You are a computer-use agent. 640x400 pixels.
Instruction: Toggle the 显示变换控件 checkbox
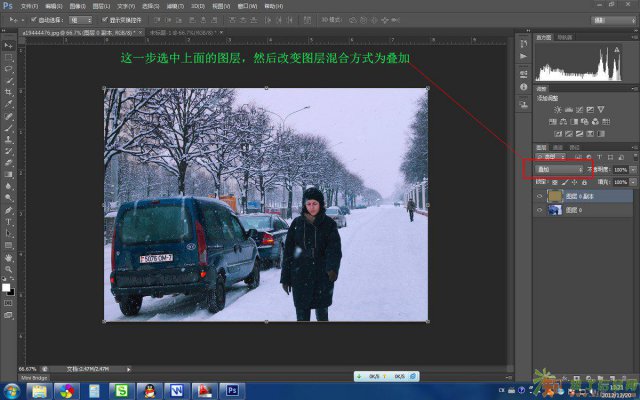105,19
